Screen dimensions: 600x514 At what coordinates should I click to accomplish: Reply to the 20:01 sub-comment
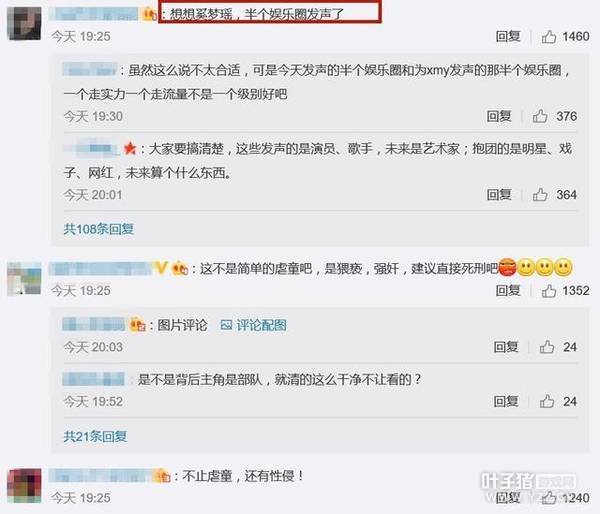(x=499, y=194)
